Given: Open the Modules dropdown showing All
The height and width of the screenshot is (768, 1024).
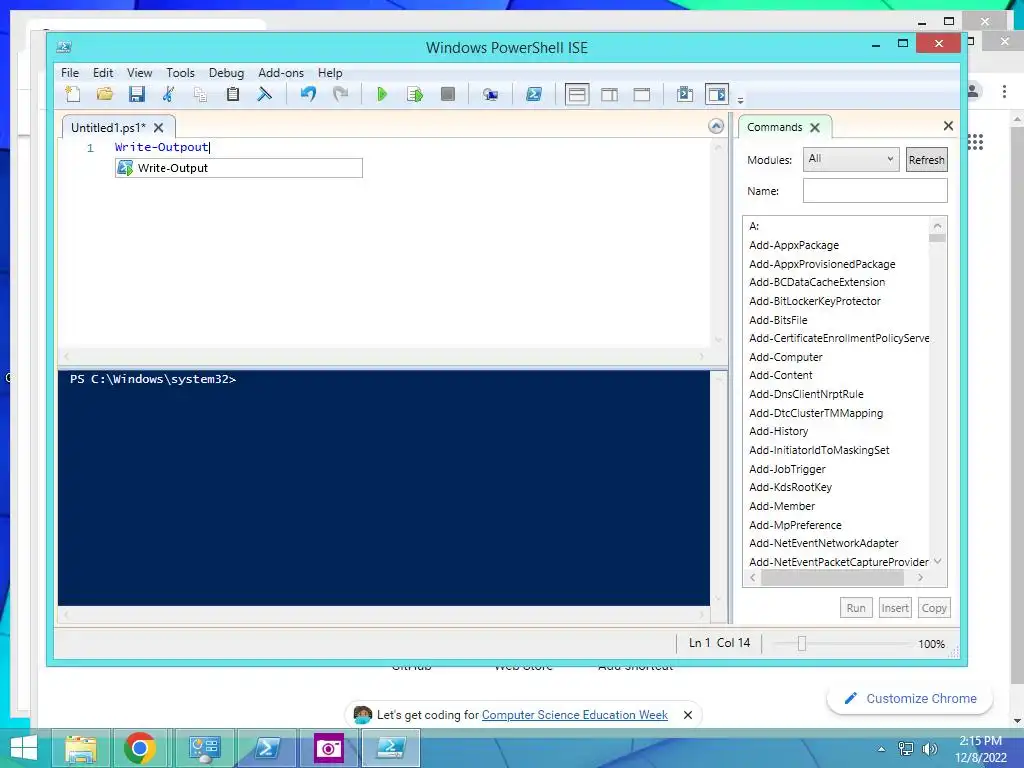Looking at the screenshot, I should pos(850,159).
